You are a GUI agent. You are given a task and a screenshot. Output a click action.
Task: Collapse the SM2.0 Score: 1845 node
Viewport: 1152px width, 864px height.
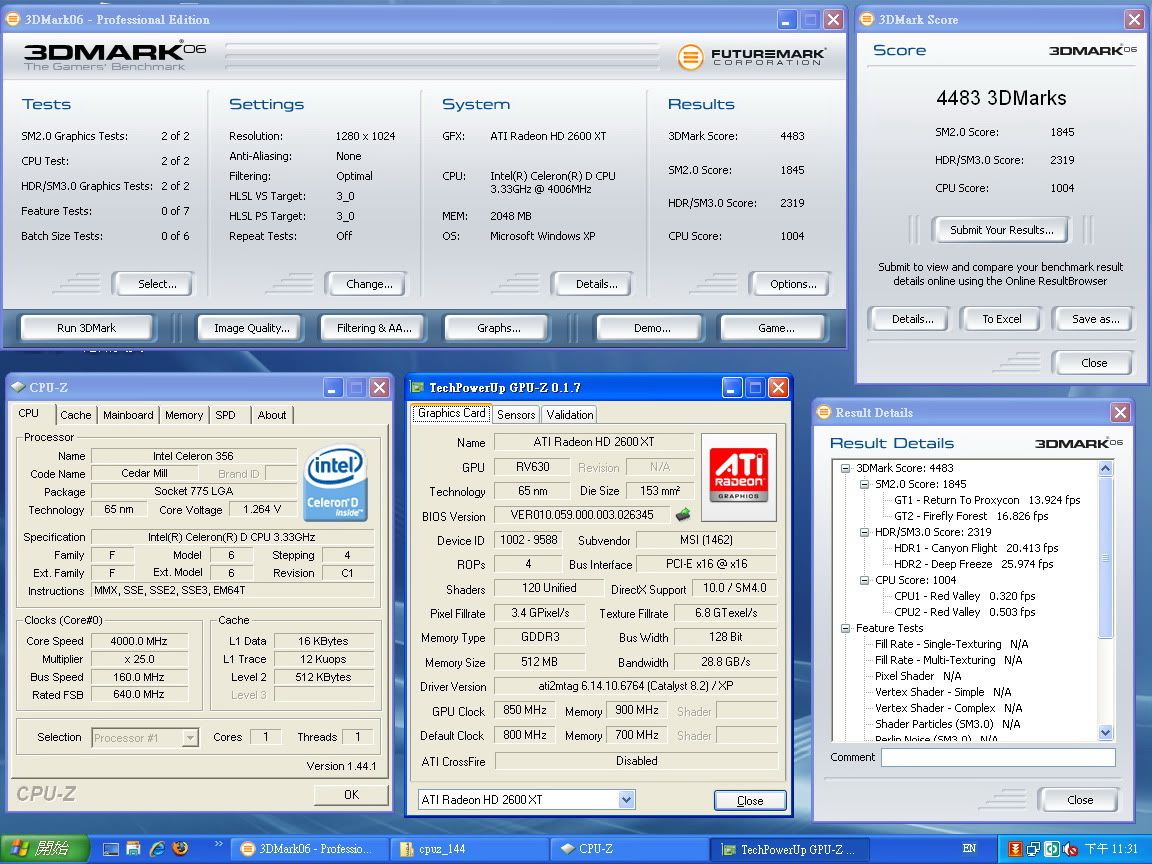click(865, 484)
